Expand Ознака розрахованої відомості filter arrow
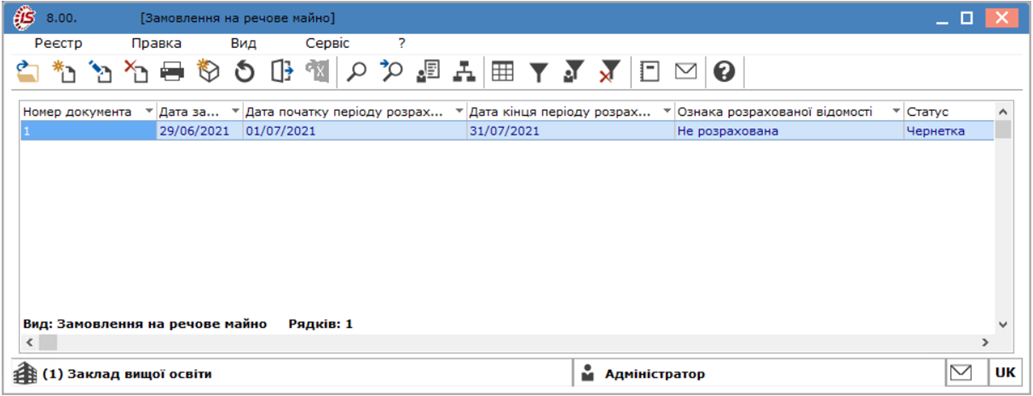1033x396 pixels. (896, 111)
